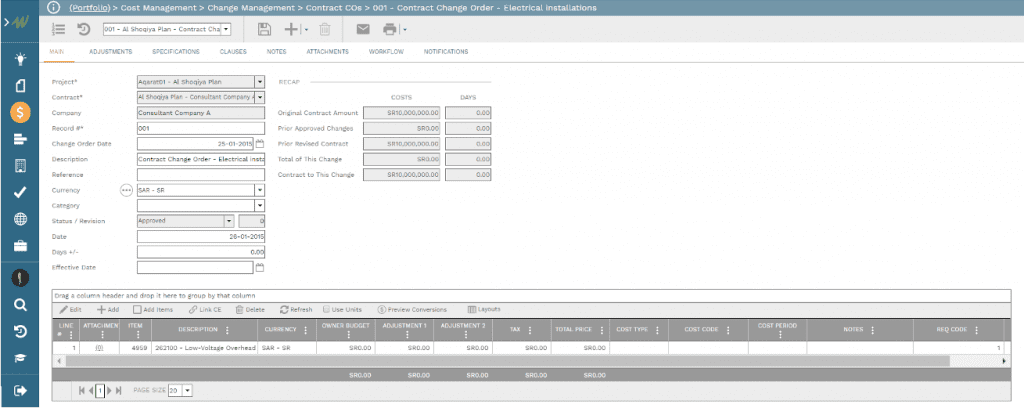Click the logout exit sidebar icon
1024x408 pixels.
click(x=20, y=390)
